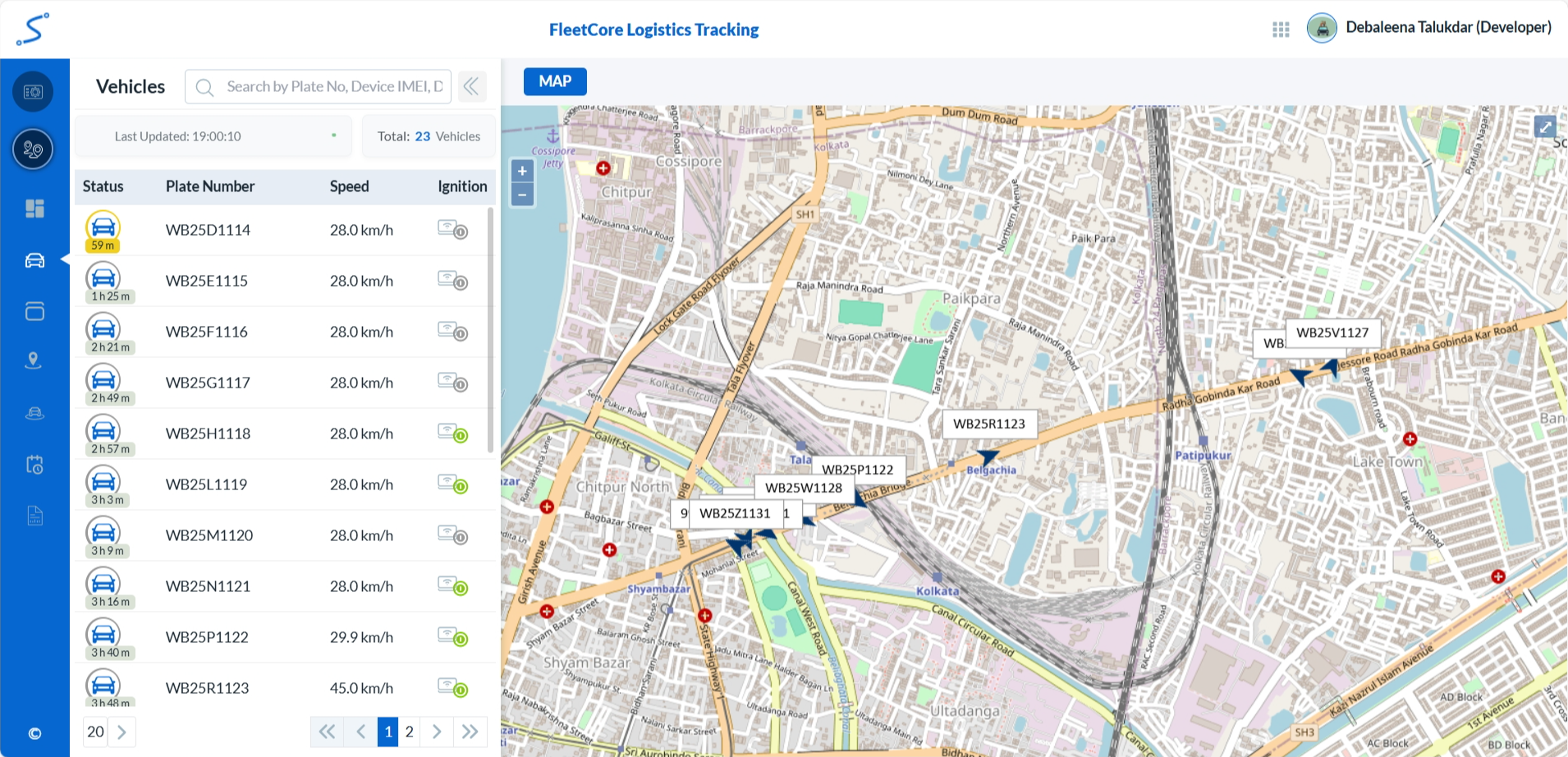Open the scheduled reports calendar icon
This screenshot has height=757, width=1568.
(x=33, y=464)
